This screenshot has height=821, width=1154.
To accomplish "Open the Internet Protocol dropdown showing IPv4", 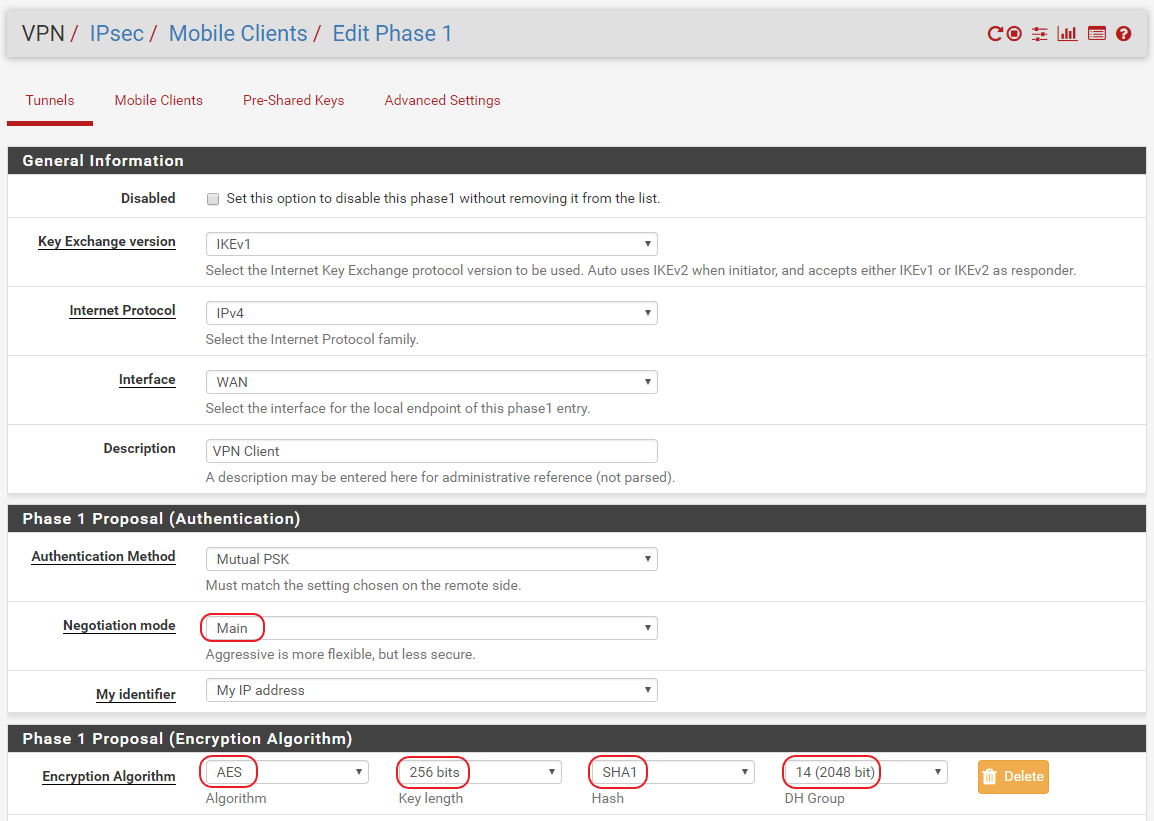I will (x=431, y=313).
